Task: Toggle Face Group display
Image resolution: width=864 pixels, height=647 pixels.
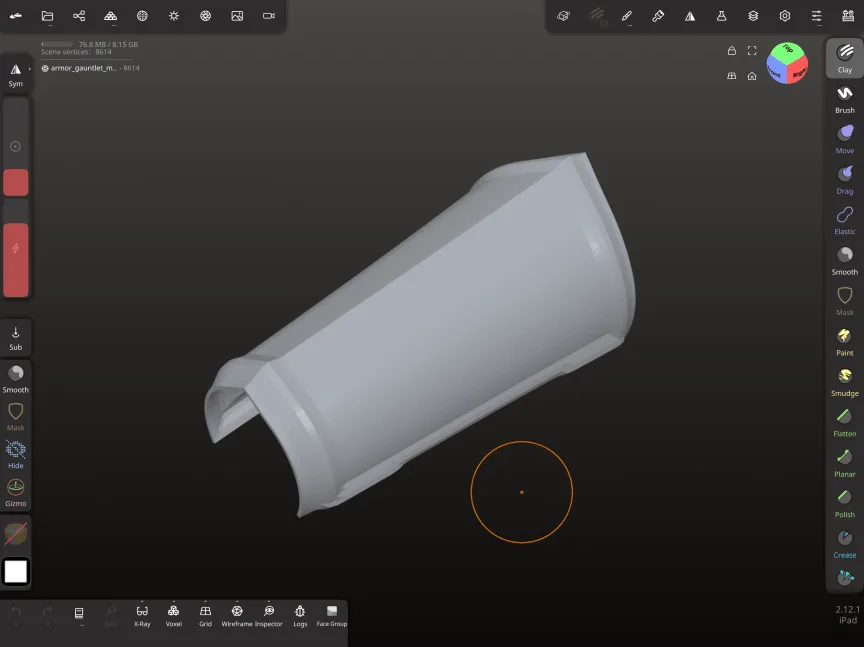Action: (331, 616)
